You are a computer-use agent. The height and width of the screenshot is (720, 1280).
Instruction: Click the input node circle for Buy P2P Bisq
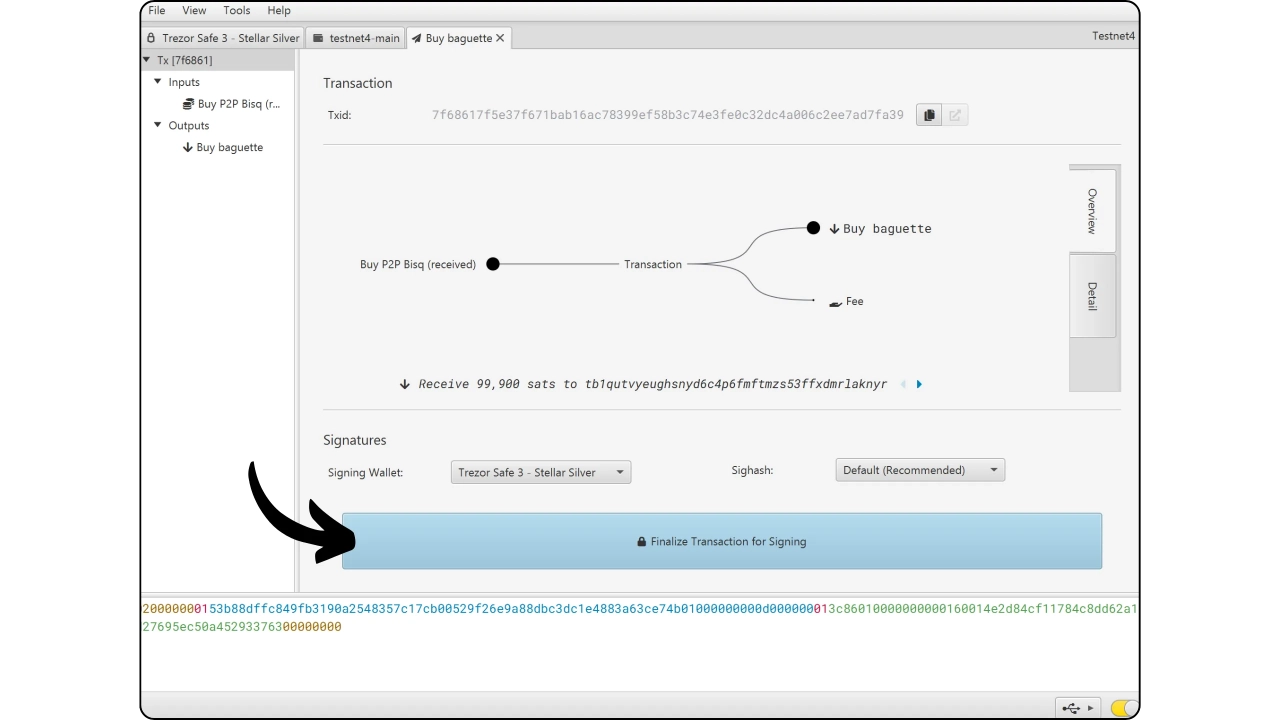point(492,264)
